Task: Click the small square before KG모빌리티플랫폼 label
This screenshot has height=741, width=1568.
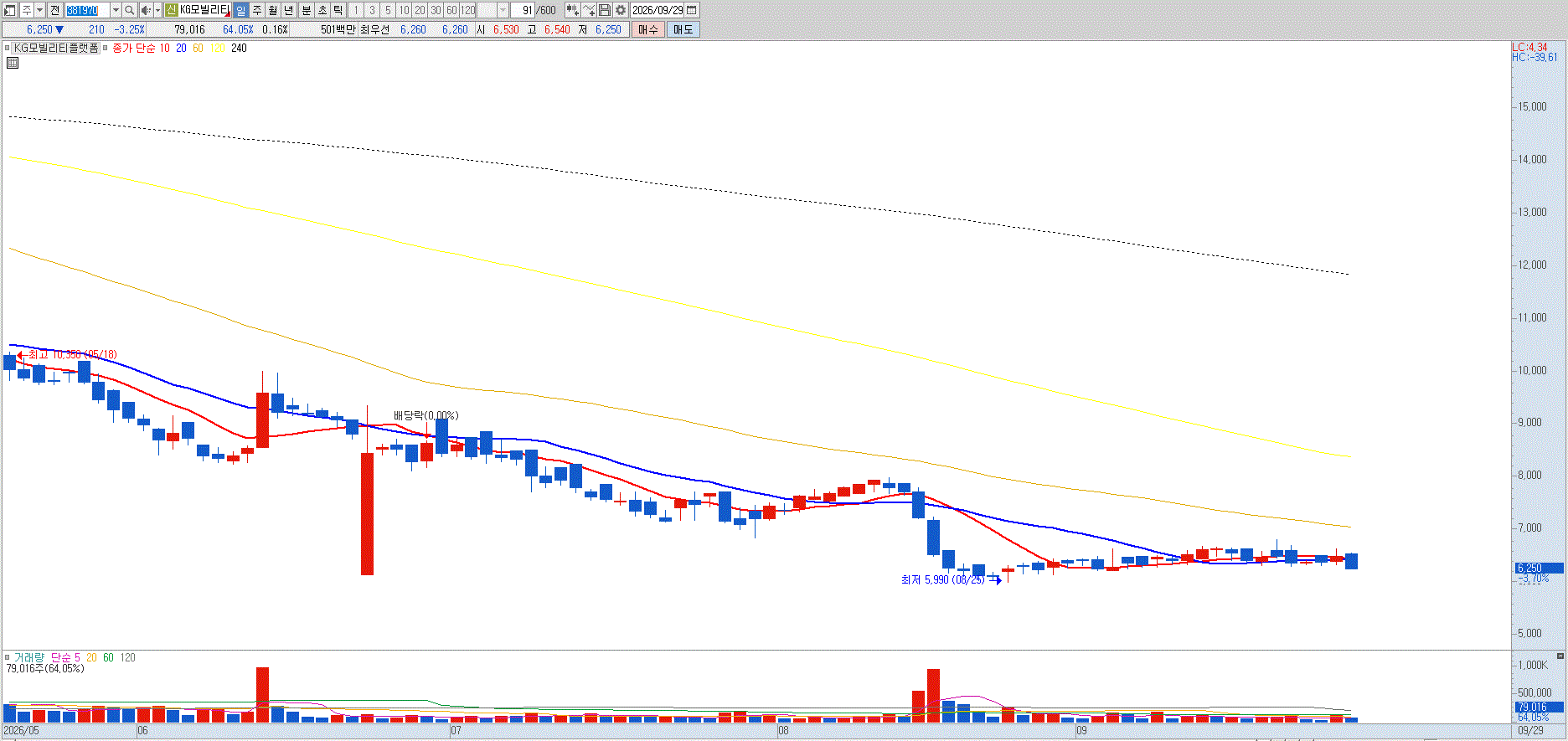Action: click(x=8, y=48)
